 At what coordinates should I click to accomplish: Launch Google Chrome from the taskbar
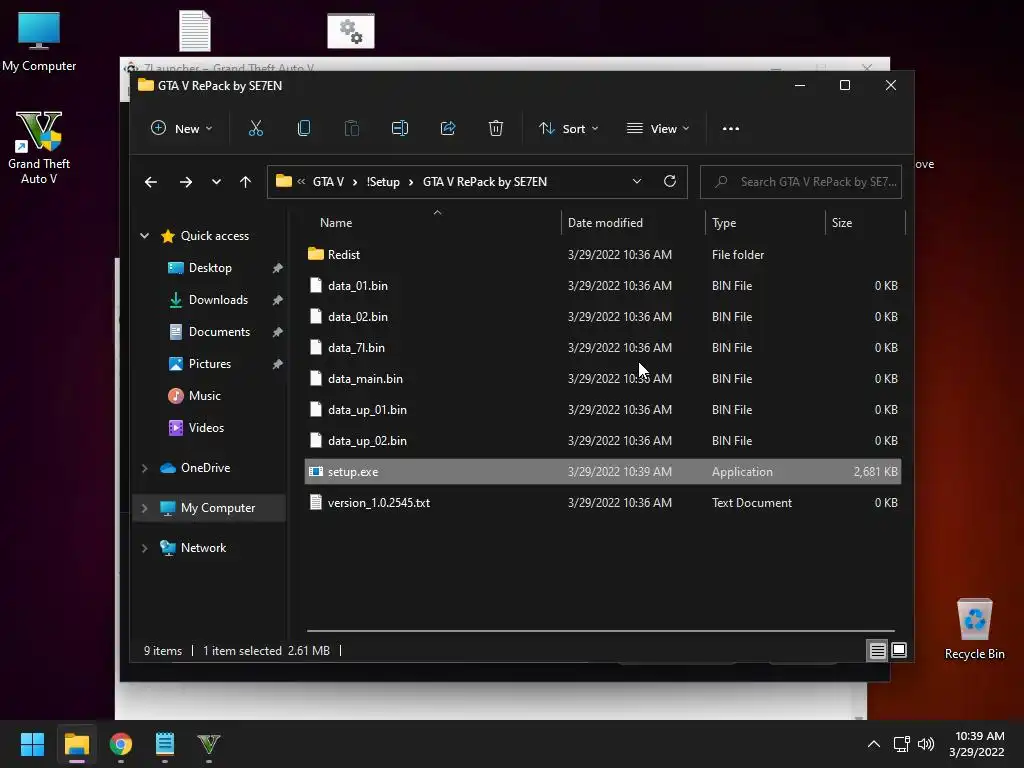[121, 744]
